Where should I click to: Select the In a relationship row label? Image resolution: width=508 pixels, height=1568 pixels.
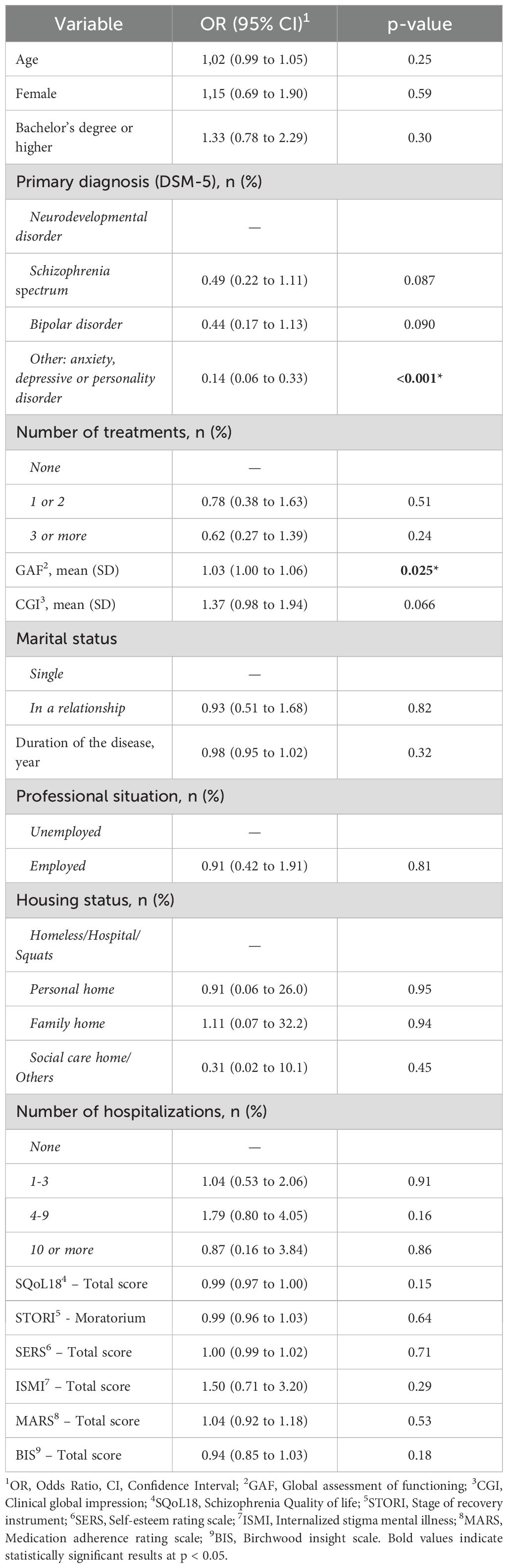click(x=77, y=708)
